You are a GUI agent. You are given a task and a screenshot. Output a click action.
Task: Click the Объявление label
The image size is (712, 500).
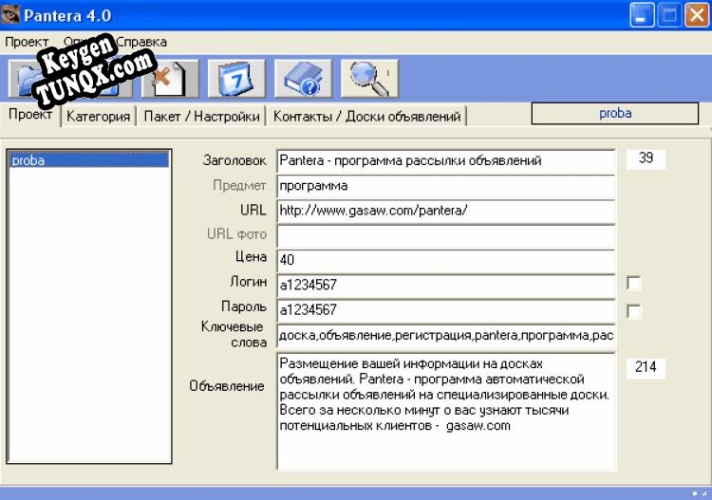click(x=227, y=386)
